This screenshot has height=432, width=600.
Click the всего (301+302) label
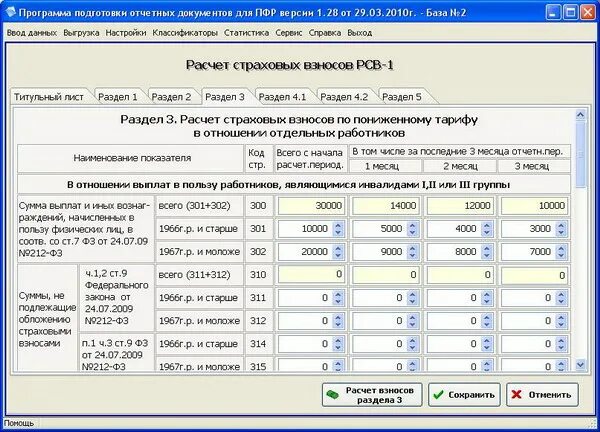(x=194, y=206)
